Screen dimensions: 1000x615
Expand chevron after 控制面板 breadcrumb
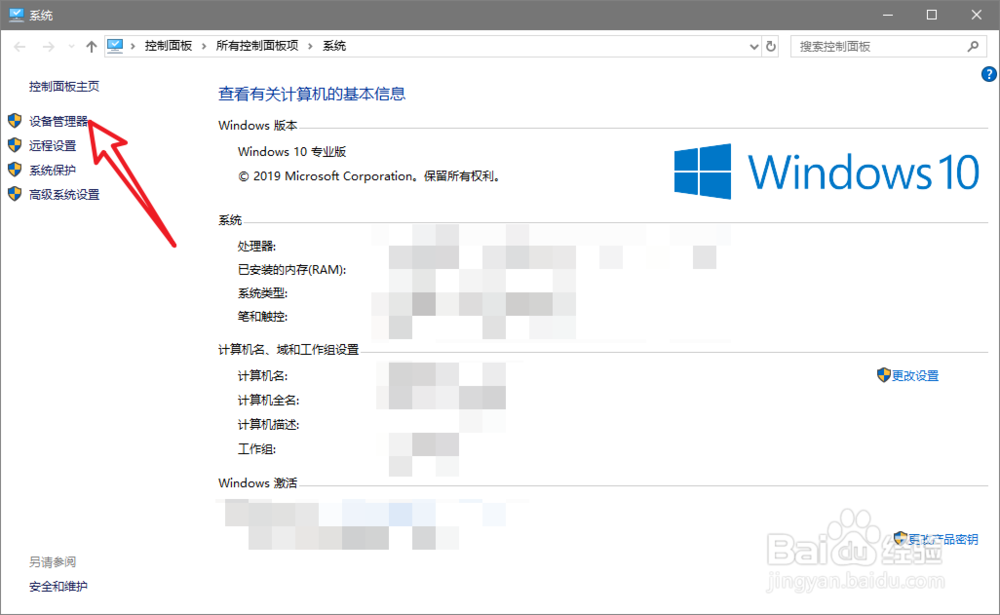(204, 46)
